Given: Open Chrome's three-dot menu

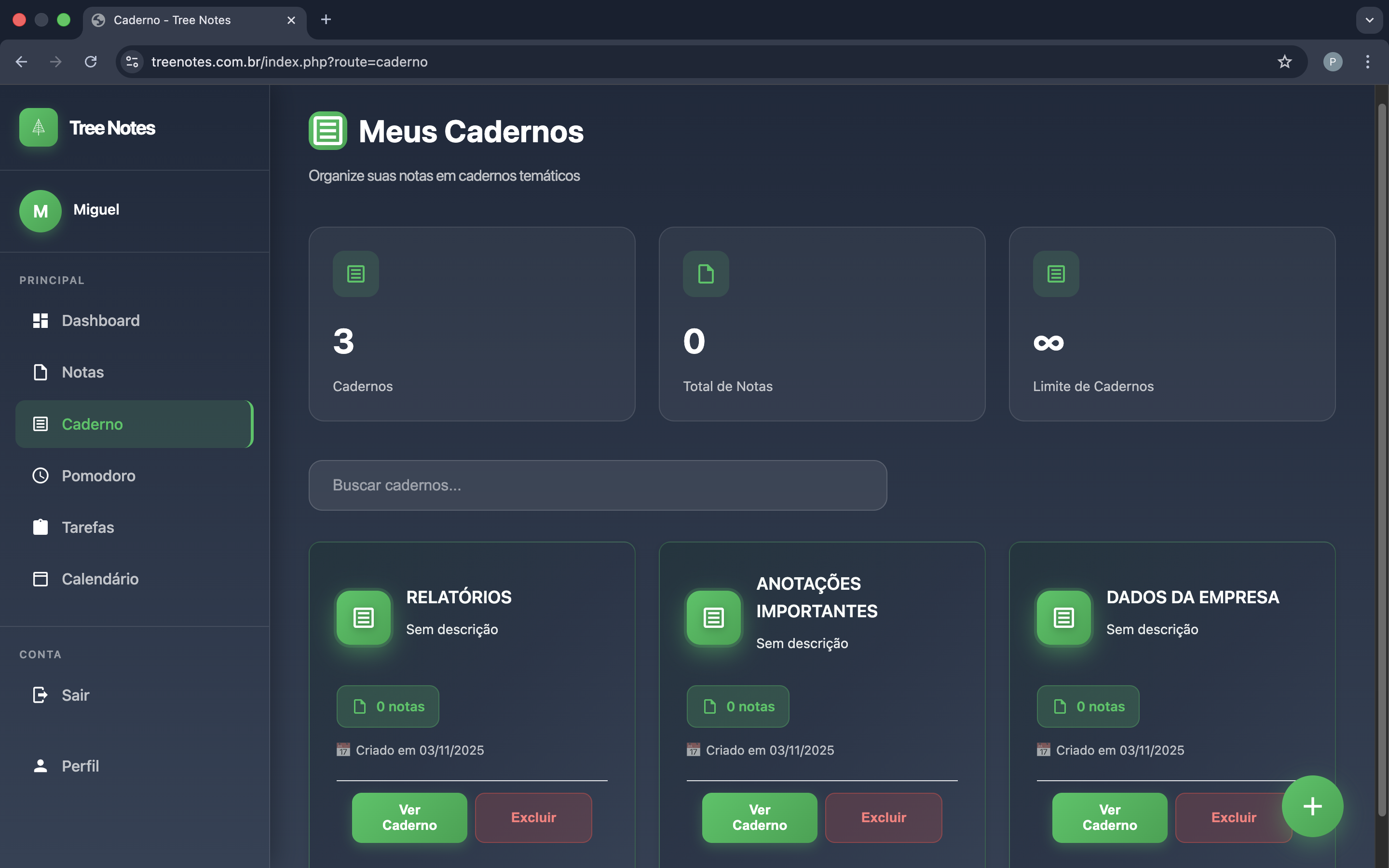Looking at the screenshot, I should 1368,61.
